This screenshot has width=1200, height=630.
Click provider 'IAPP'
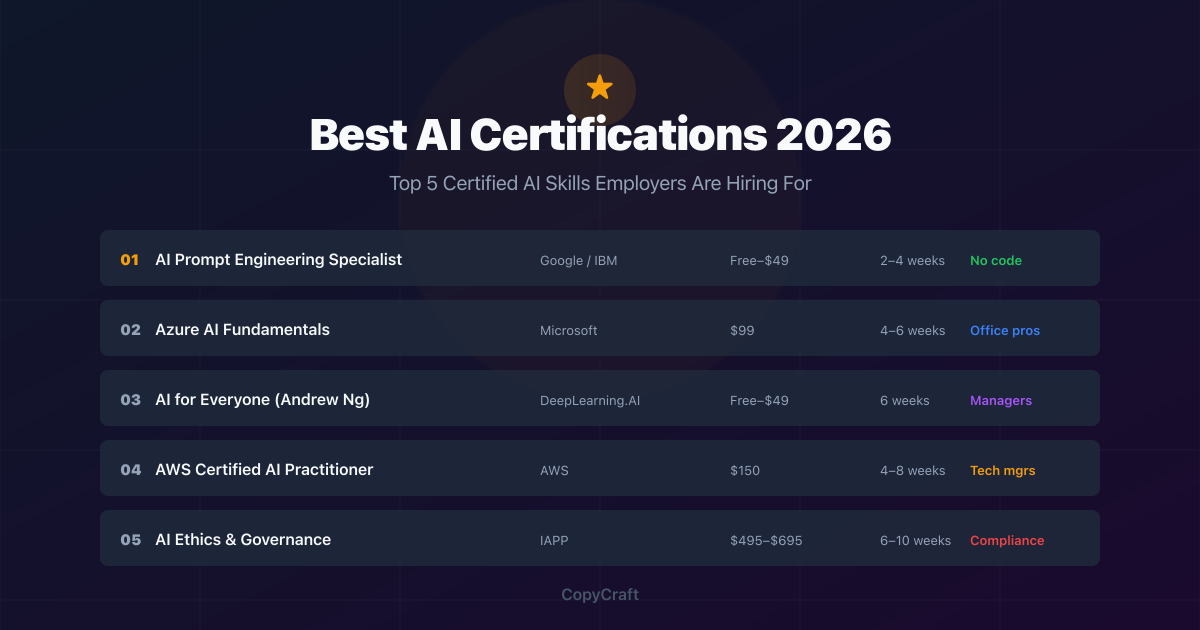pos(554,541)
